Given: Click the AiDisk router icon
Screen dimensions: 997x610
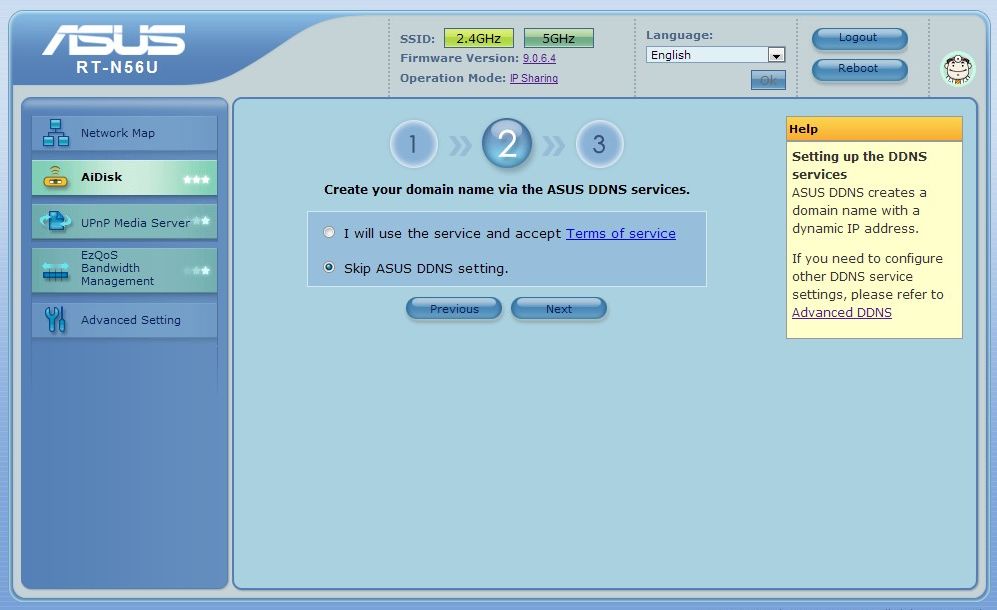Looking at the screenshot, I should pyautogui.click(x=55, y=178).
